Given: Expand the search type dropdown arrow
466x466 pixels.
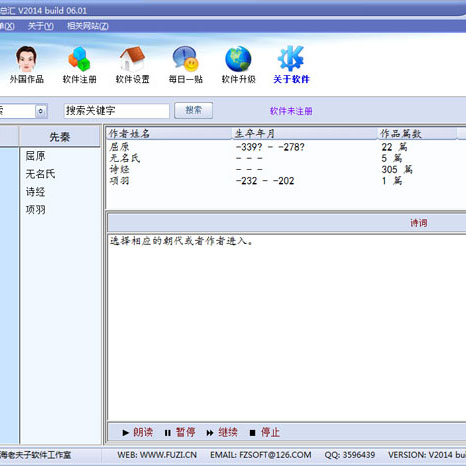Looking at the screenshot, I should tap(41, 111).
